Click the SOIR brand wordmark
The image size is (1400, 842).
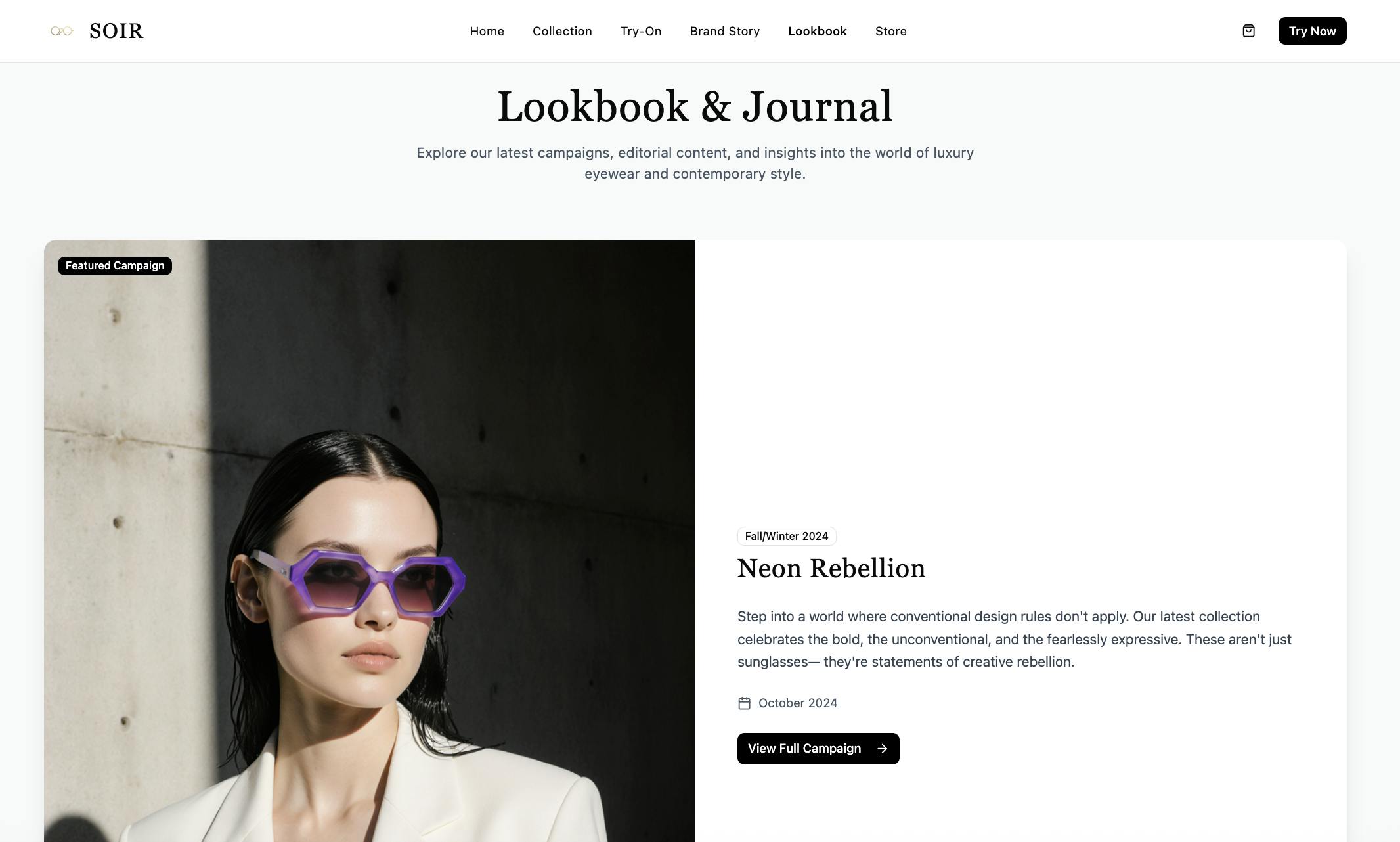point(116,31)
